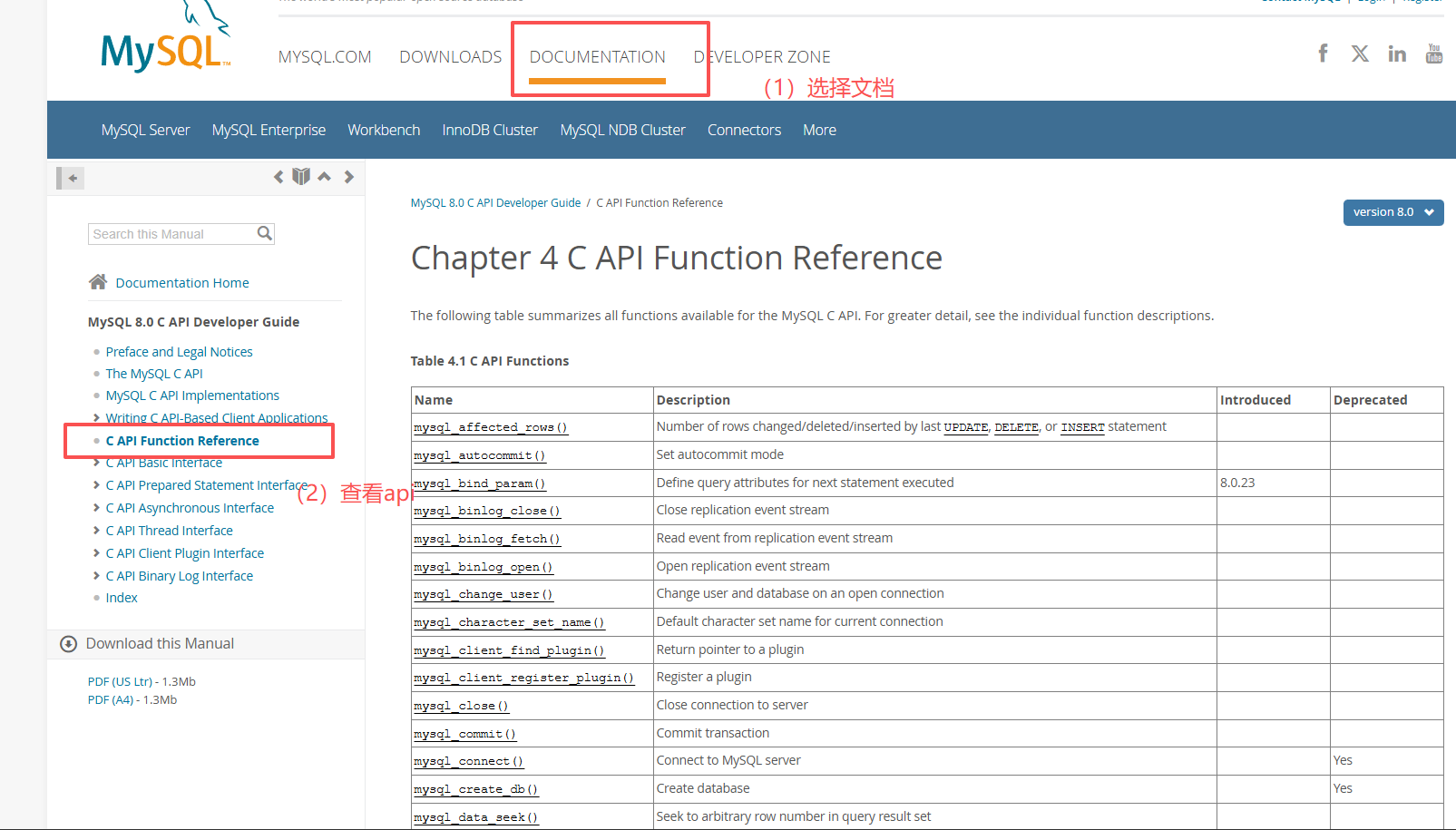Open MySQL Enterprise in the blue menu bar
Viewport: 1456px width, 830px height.
coord(269,130)
